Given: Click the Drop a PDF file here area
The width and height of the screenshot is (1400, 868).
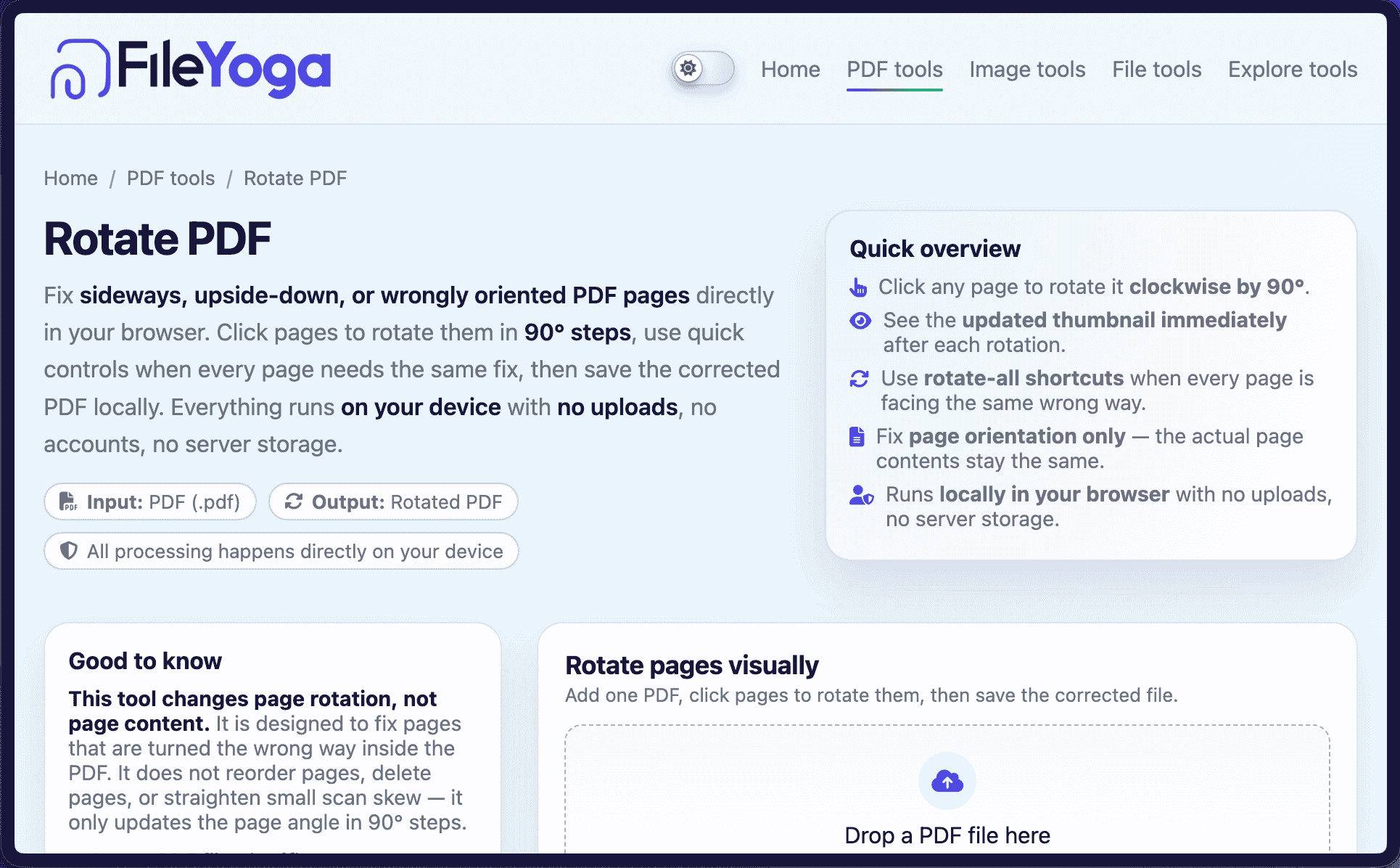Looking at the screenshot, I should pyautogui.click(x=947, y=790).
